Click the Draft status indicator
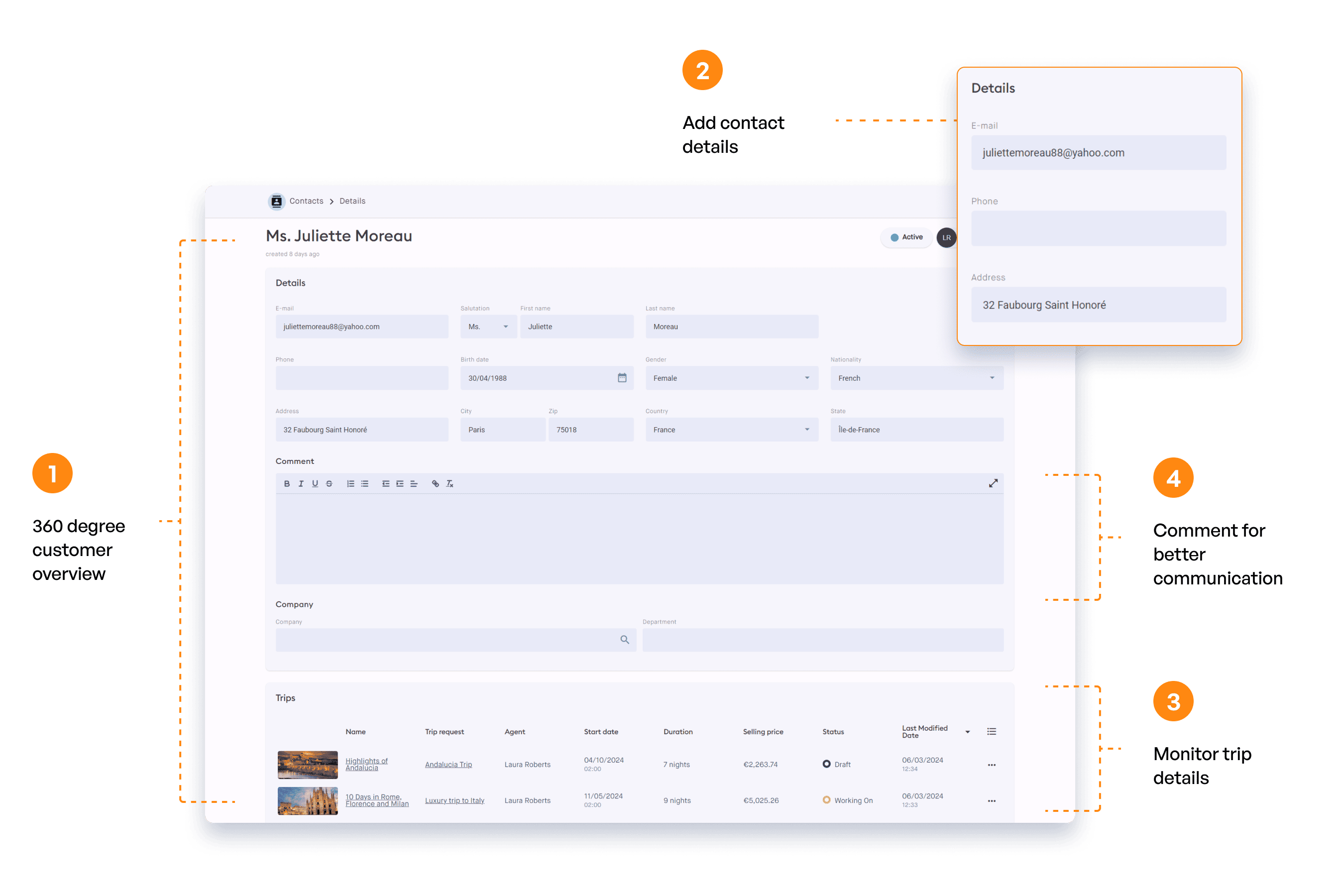This screenshot has height=896, width=1344. (827, 764)
